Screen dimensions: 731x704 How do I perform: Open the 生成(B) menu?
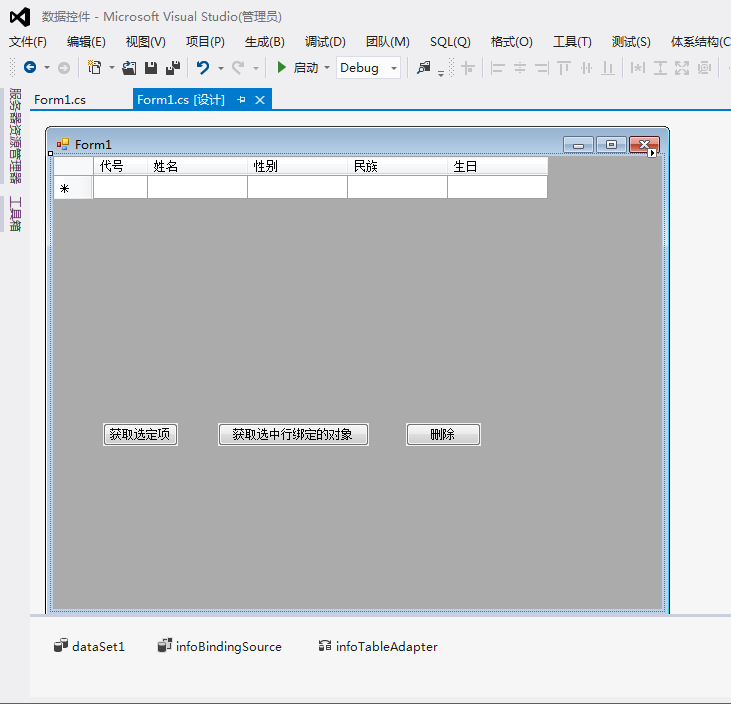(264, 42)
